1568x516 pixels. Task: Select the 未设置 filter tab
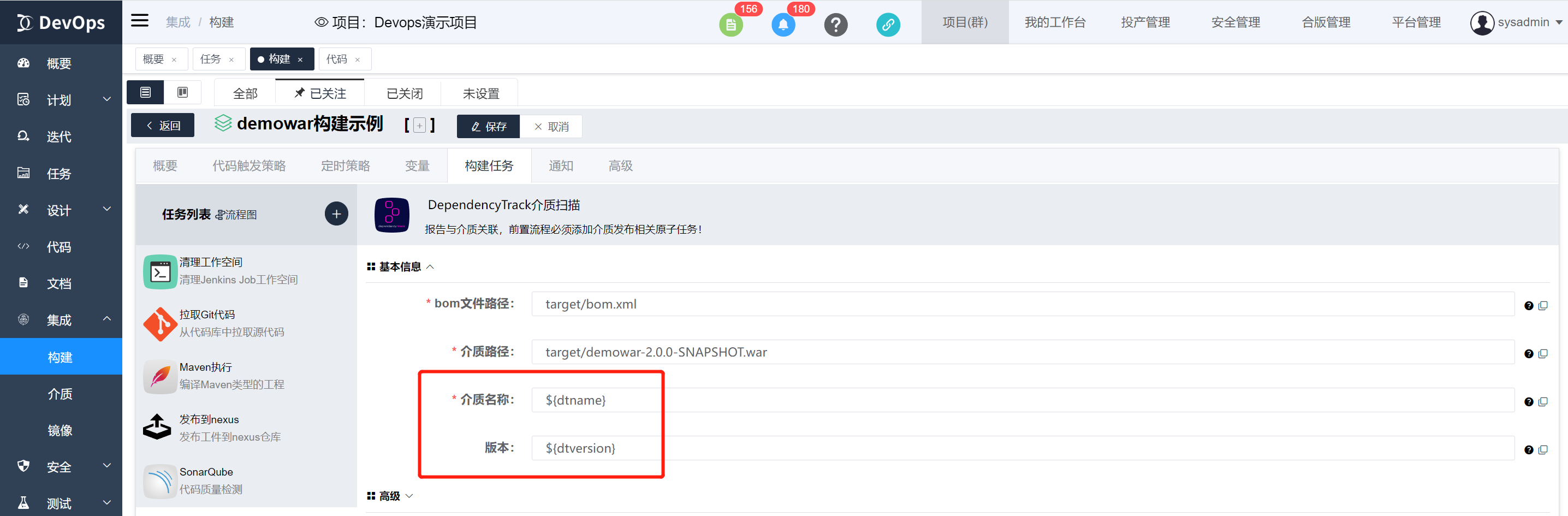tap(481, 93)
